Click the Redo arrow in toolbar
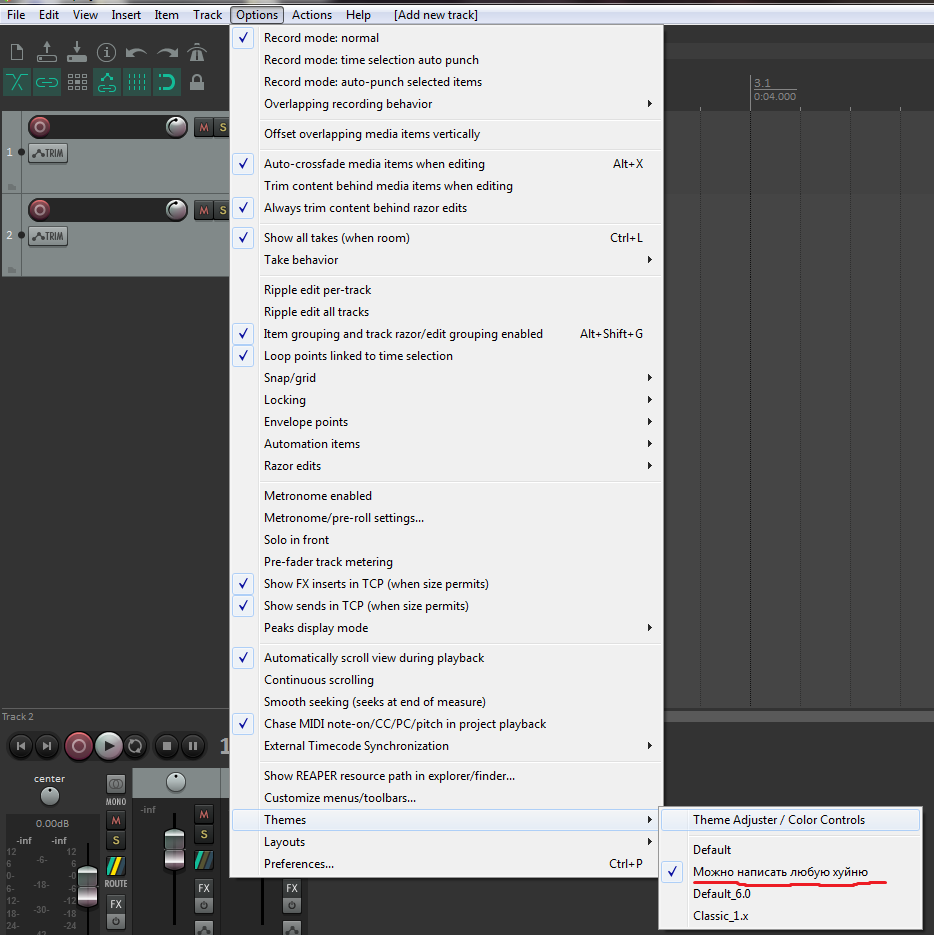 click(167, 53)
